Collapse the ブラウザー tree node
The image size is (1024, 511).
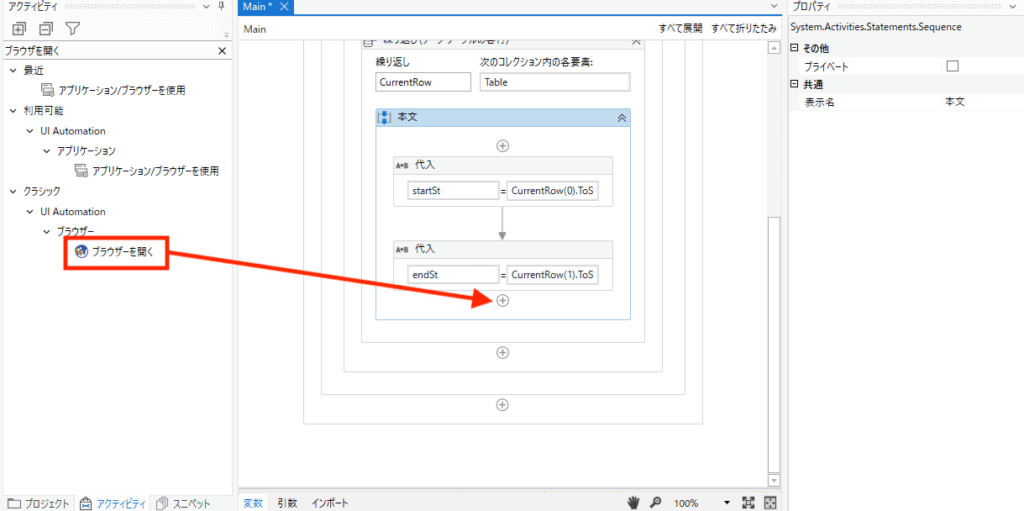46,232
